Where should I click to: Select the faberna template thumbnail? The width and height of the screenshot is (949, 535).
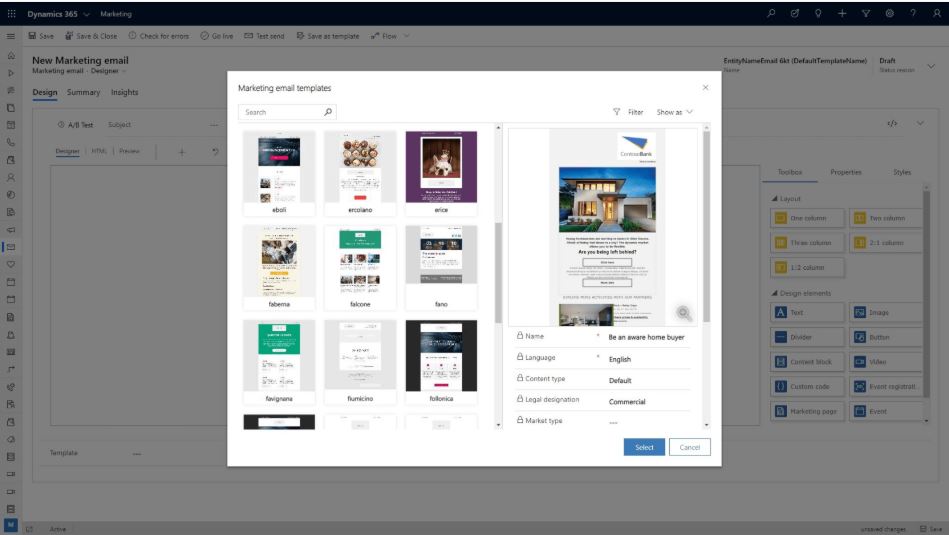[279, 267]
